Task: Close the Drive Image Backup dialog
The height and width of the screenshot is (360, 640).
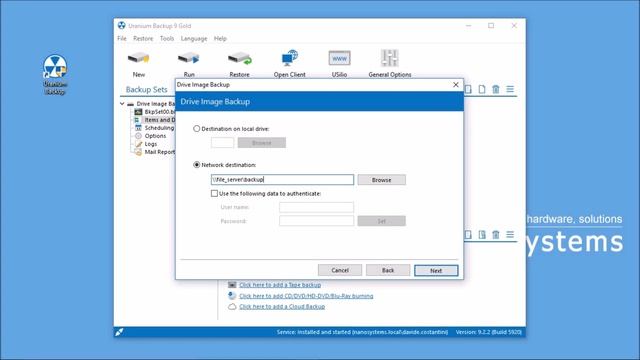Action: pos(456,84)
